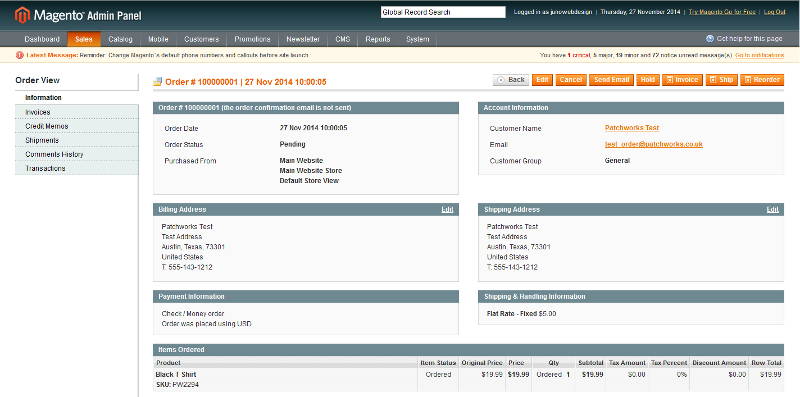Open the Sales menu

click(84, 39)
